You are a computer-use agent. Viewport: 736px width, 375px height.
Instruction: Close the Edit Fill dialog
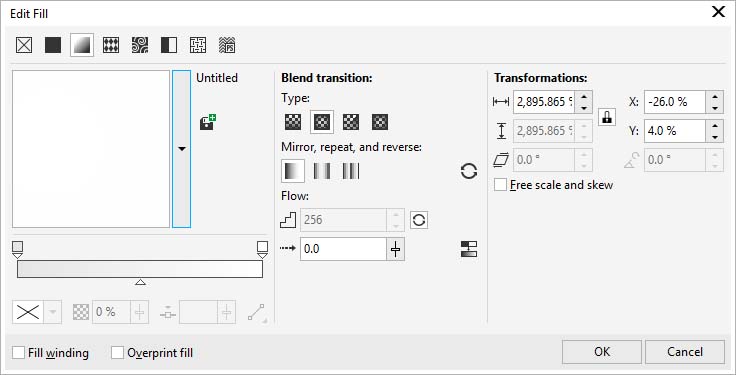pyautogui.click(x=718, y=12)
